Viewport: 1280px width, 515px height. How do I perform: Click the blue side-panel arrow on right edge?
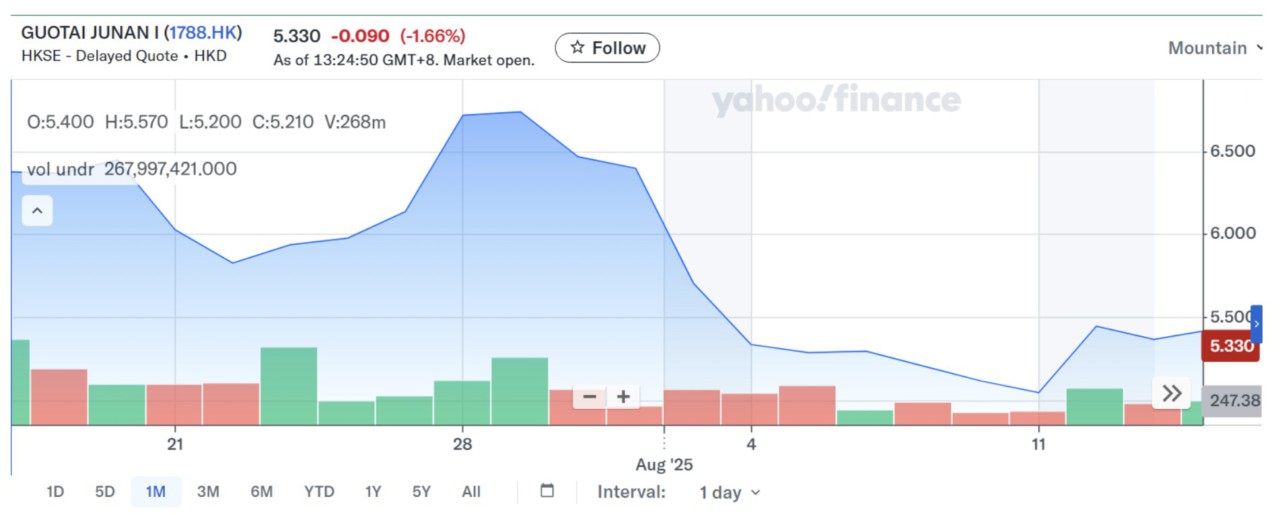point(1257,324)
